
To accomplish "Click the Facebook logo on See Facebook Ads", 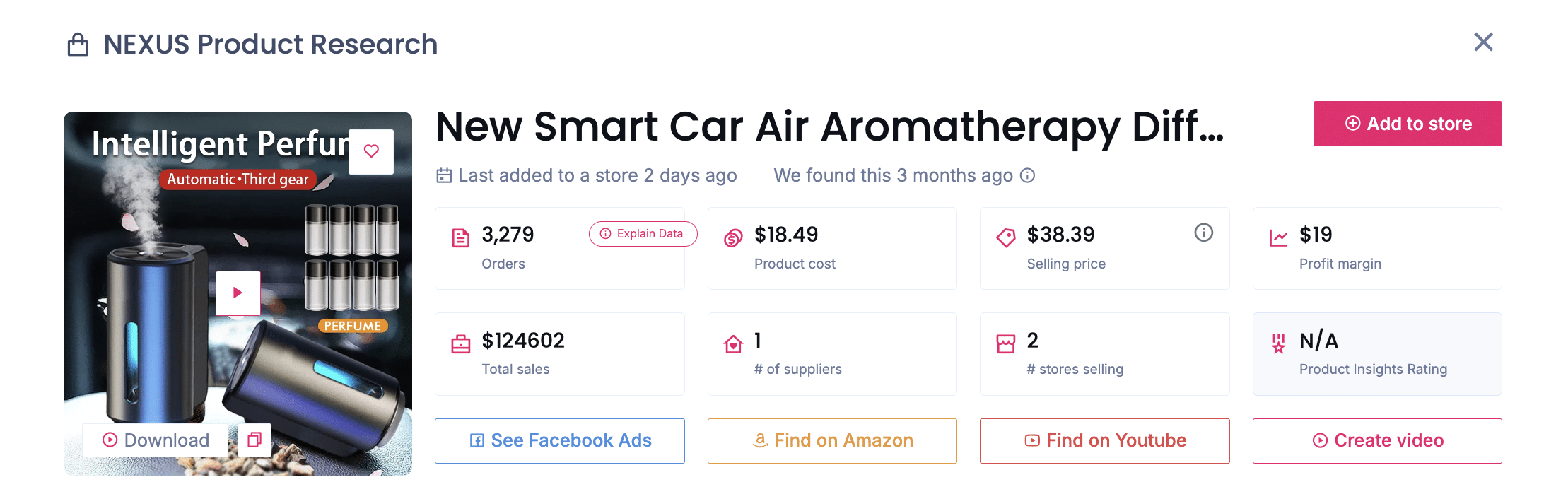I will pos(478,440).
